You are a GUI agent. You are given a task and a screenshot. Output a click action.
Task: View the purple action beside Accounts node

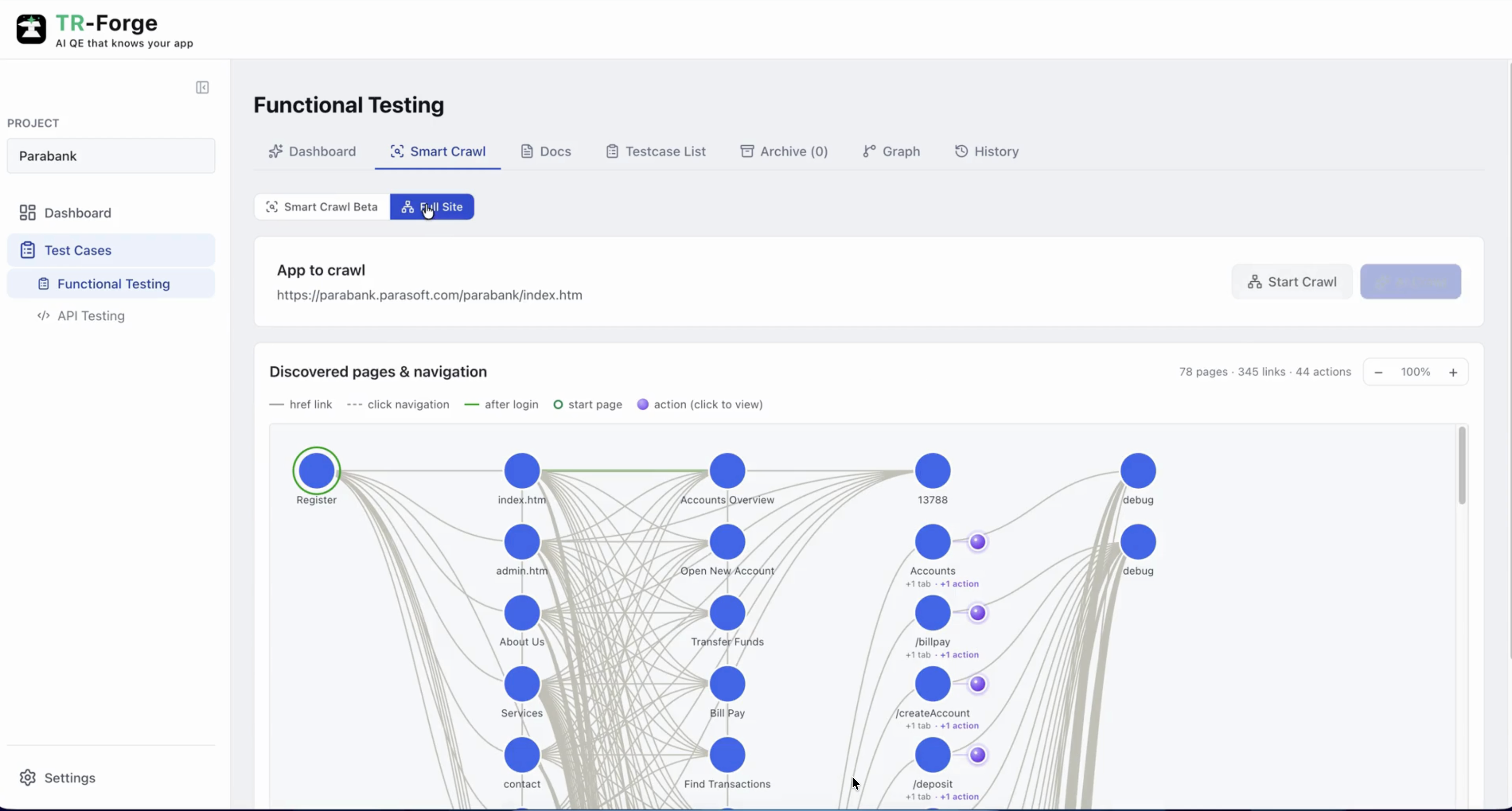click(977, 542)
